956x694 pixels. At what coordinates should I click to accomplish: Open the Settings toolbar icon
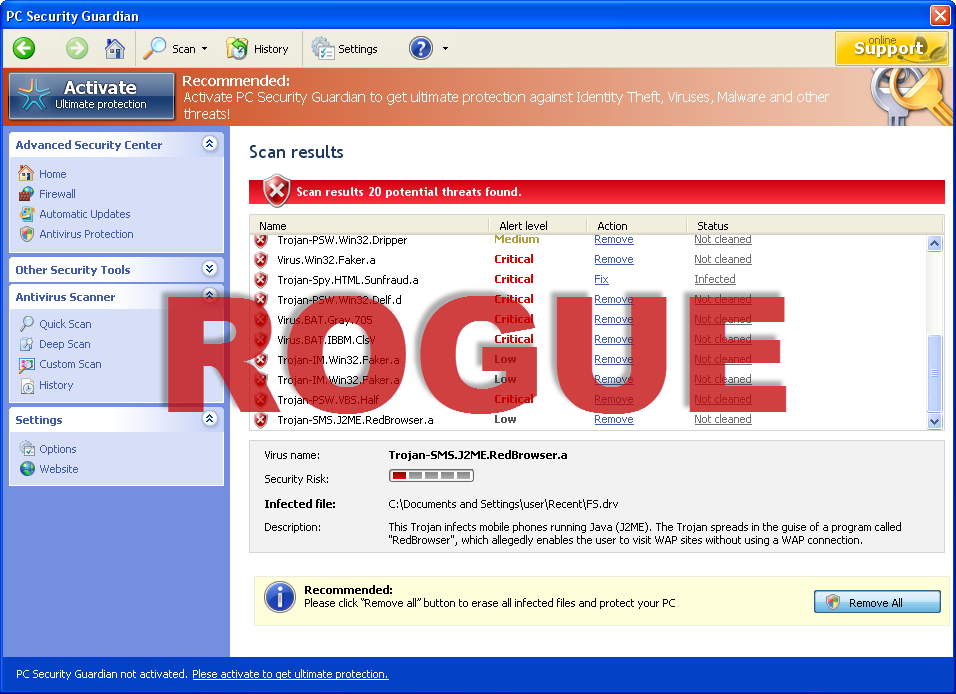(323, 48)
